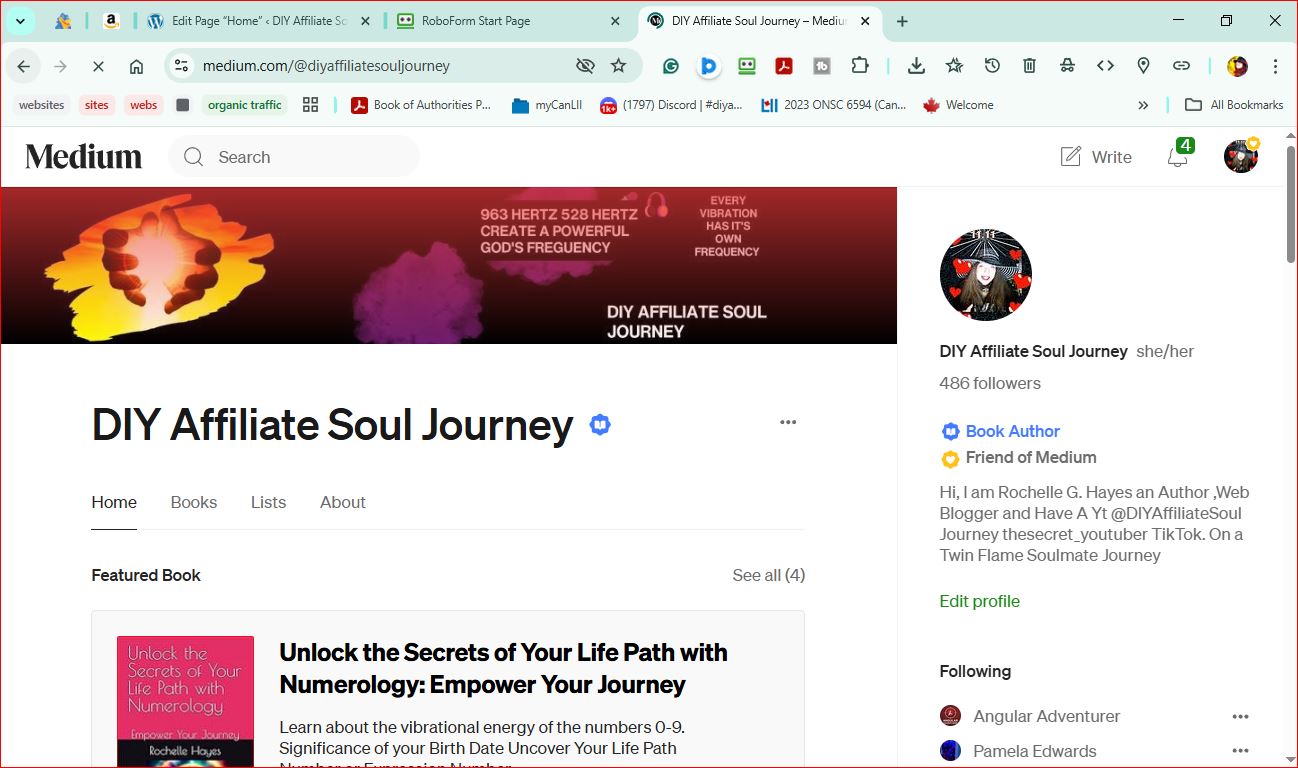
Task: Open the sites bookmark folder
Action: pos(97,105)
